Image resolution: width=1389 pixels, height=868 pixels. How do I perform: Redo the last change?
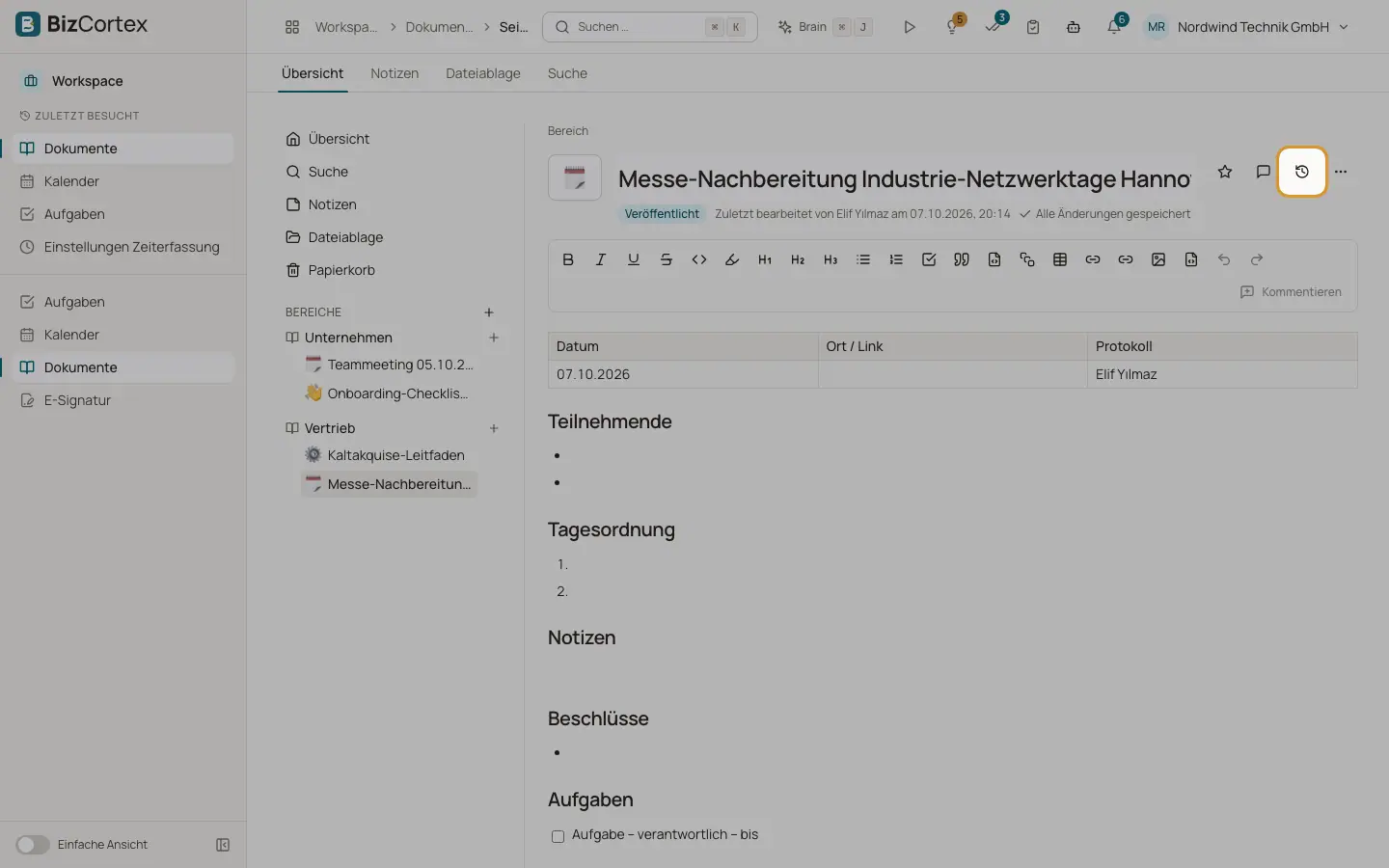pyautogui.click(x=1257, y=259)
